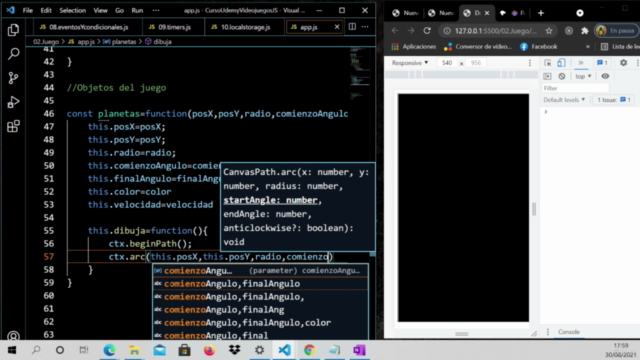Clear the console with the ban icon
Image resolution: width=640 pixels, height=360 pixels.
[x=562, y=76]
